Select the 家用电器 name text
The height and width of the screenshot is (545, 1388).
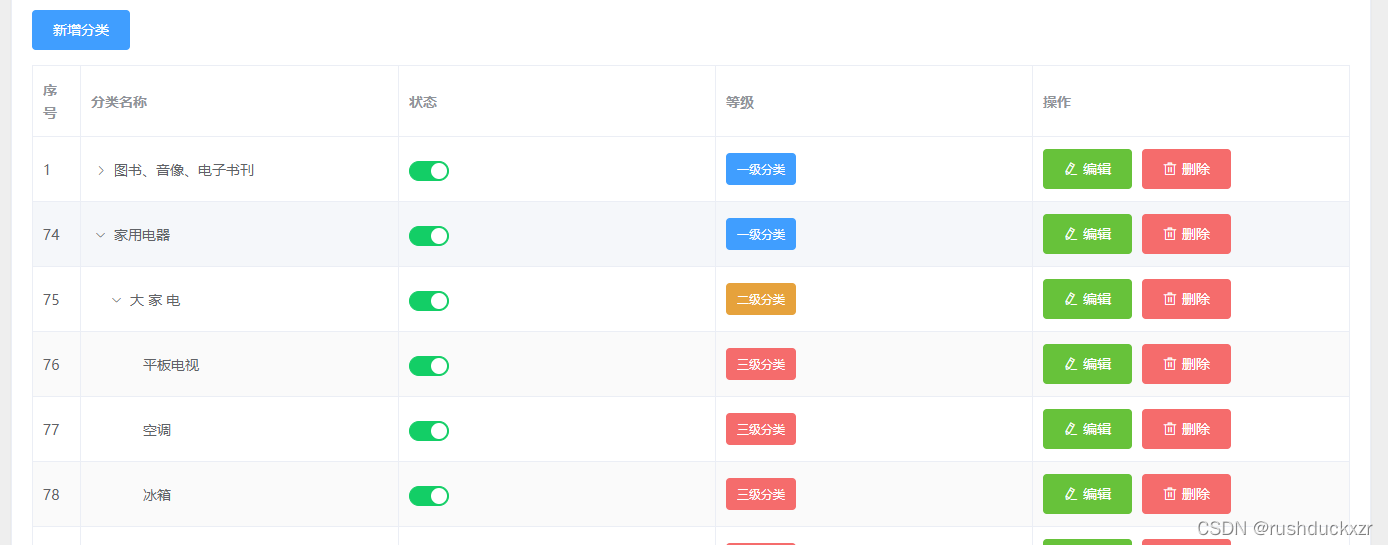(142, 235)
